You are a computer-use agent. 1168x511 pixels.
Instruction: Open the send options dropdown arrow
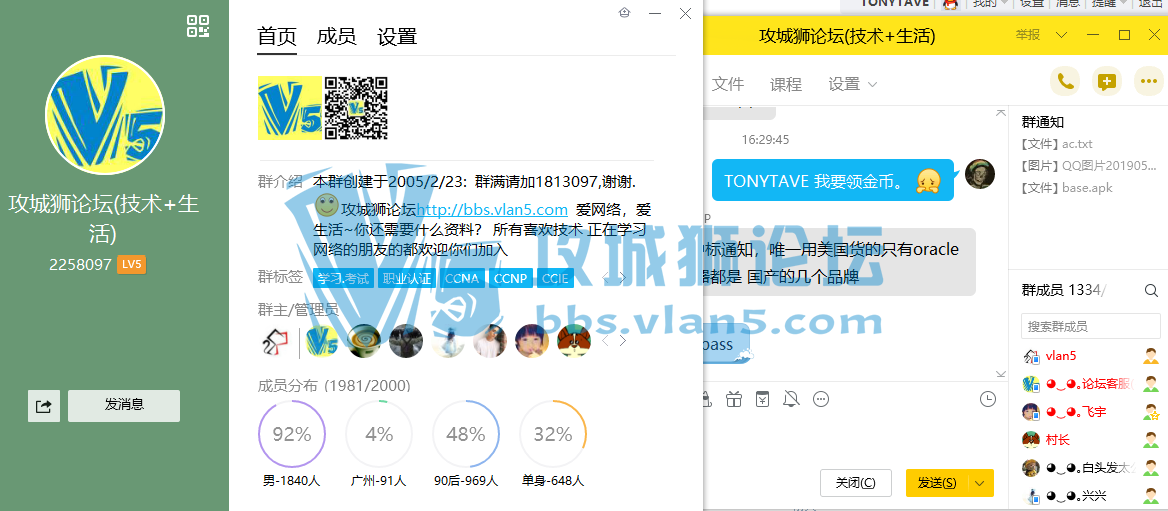[982, 483]
